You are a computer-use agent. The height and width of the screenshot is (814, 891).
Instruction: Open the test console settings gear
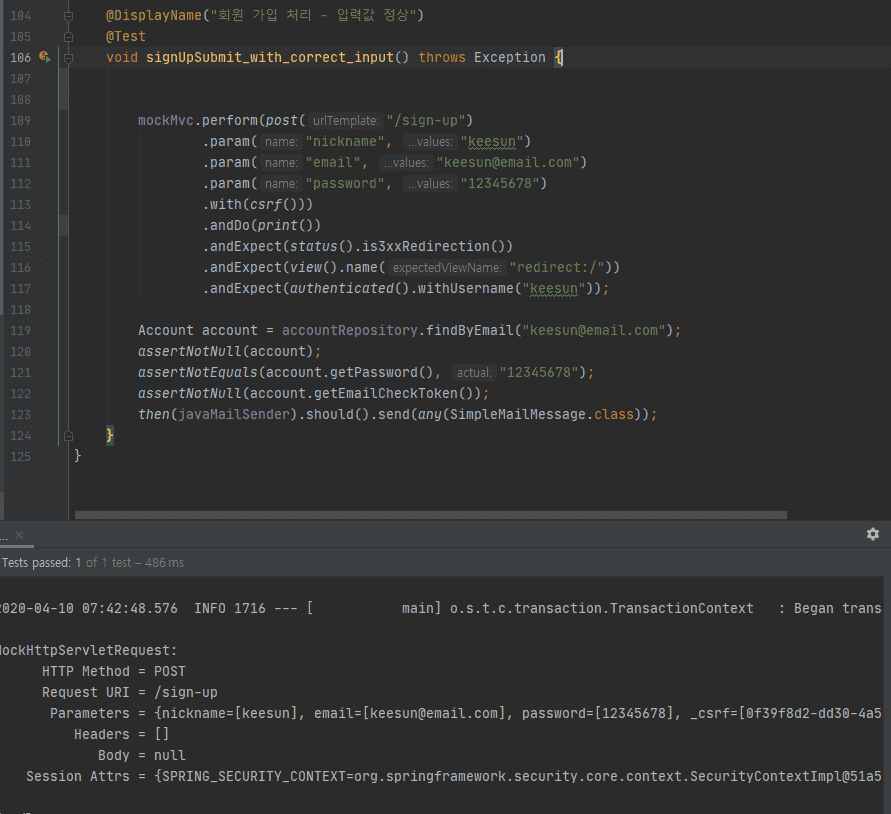click(873, 534)
